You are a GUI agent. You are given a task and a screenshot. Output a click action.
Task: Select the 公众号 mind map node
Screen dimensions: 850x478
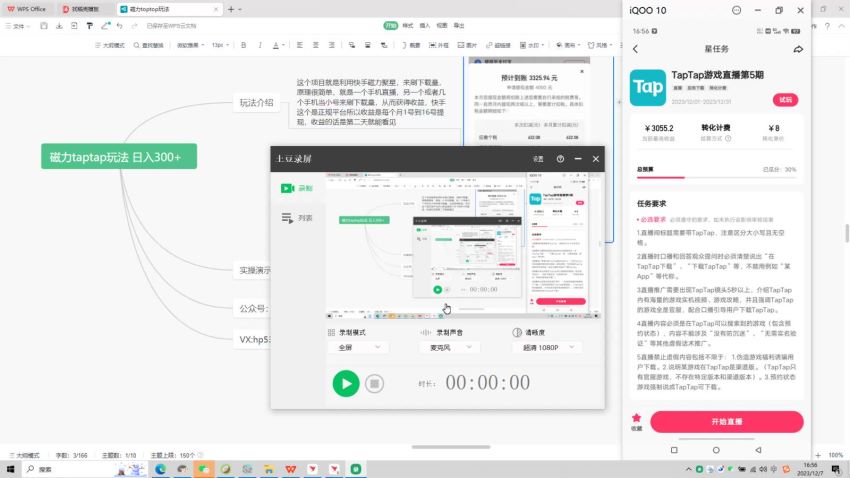(253, 308)
